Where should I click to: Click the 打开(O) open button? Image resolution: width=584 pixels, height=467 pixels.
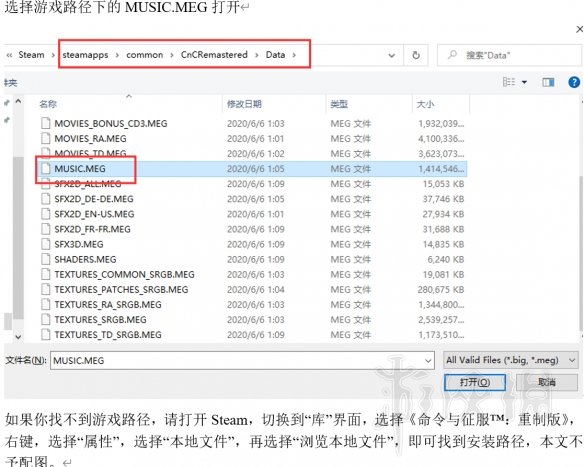(474, 382)
